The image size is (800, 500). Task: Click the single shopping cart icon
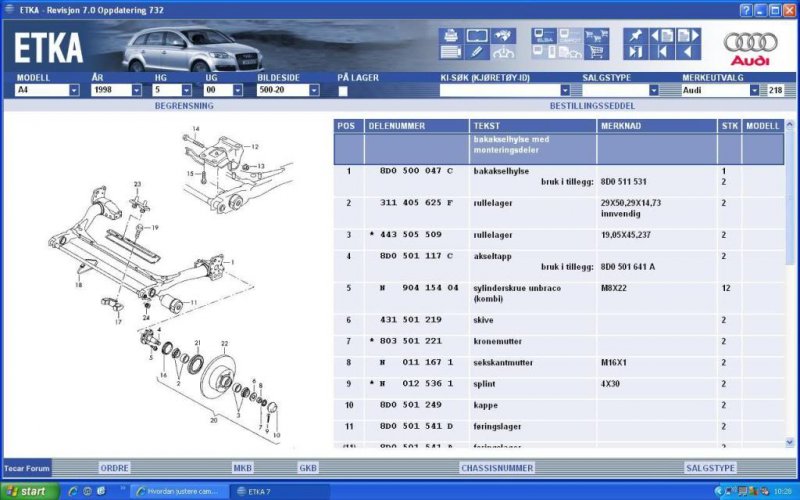click(597, 52)
